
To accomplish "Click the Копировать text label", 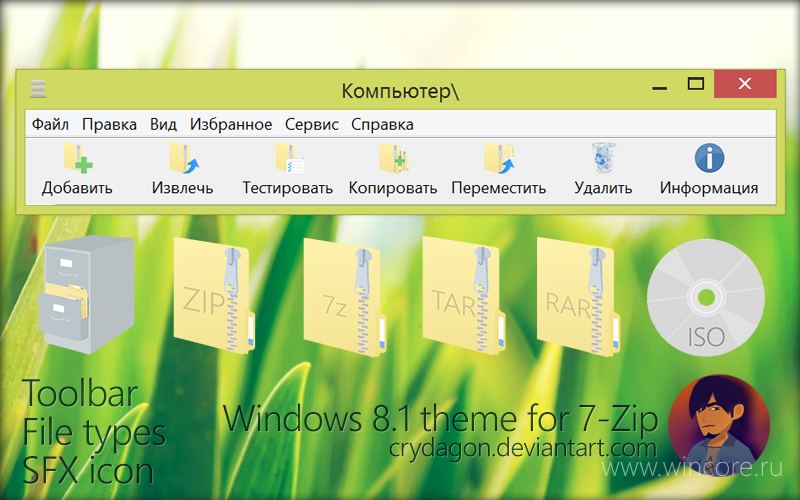I will (x=393, y=188).
